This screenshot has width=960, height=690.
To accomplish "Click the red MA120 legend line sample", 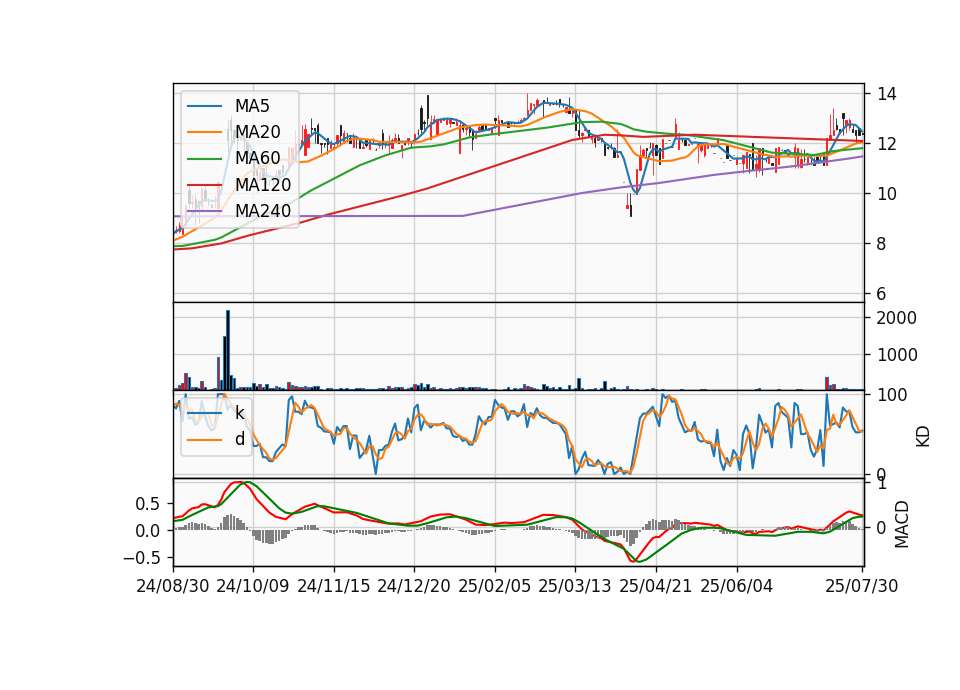I will click(204, 184).
